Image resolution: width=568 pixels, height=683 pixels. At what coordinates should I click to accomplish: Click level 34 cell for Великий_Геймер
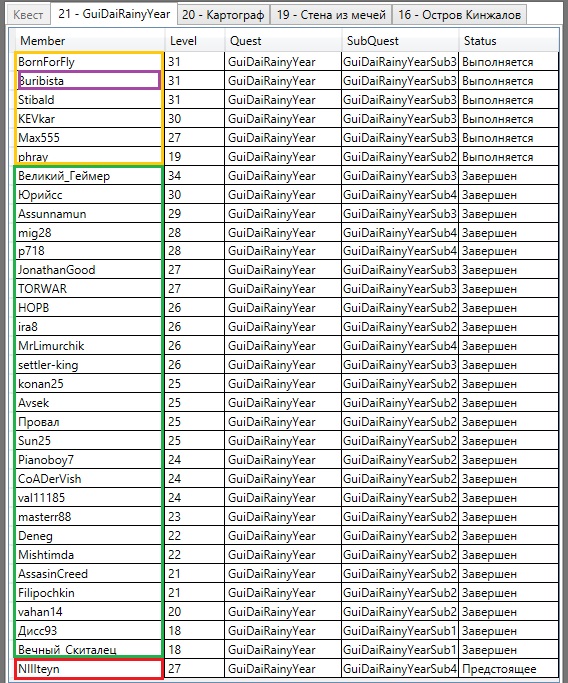[195, 176]
